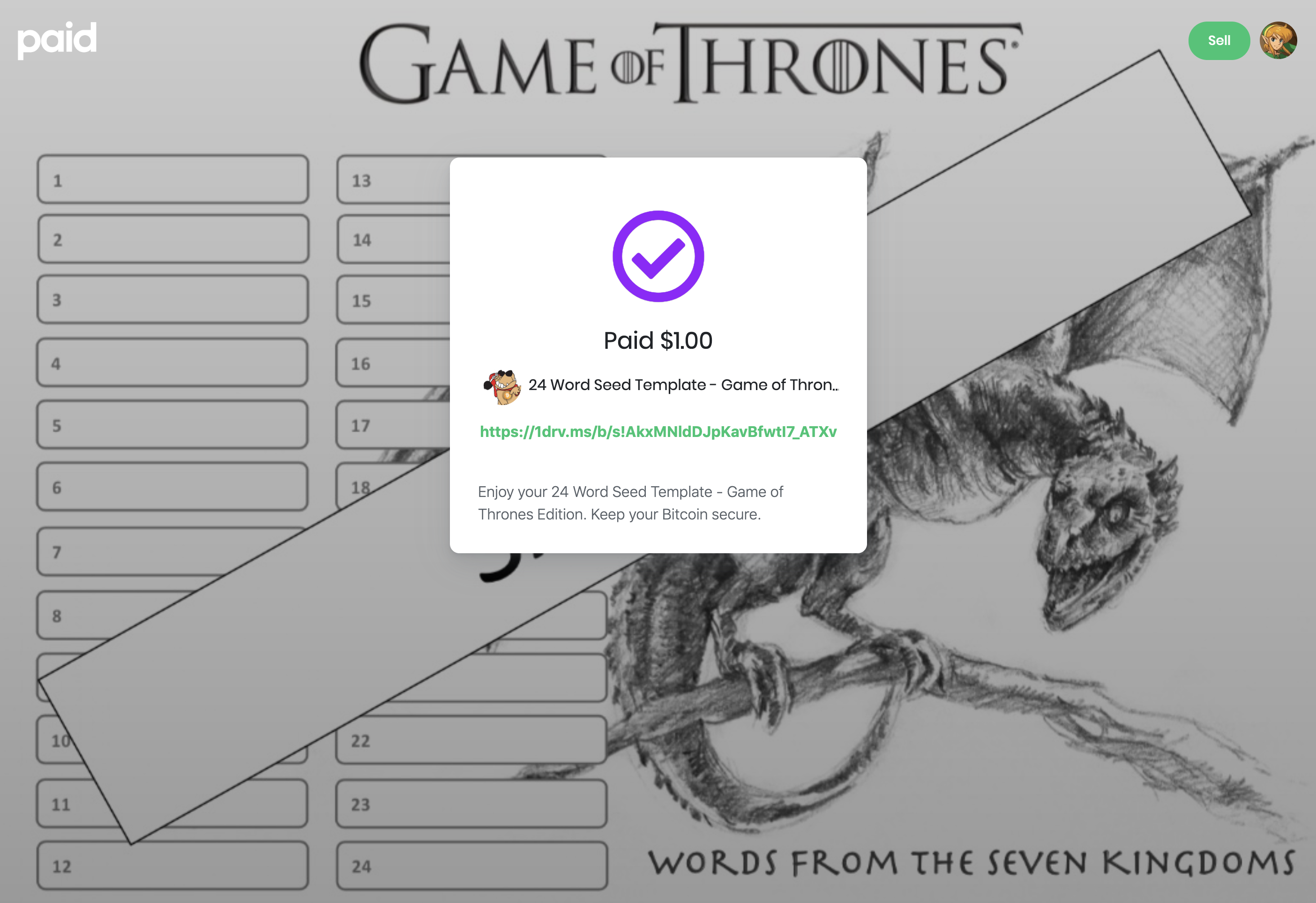1316x903 pixels.
Task: Click seed word box number 22
Action: pos(471,739)
